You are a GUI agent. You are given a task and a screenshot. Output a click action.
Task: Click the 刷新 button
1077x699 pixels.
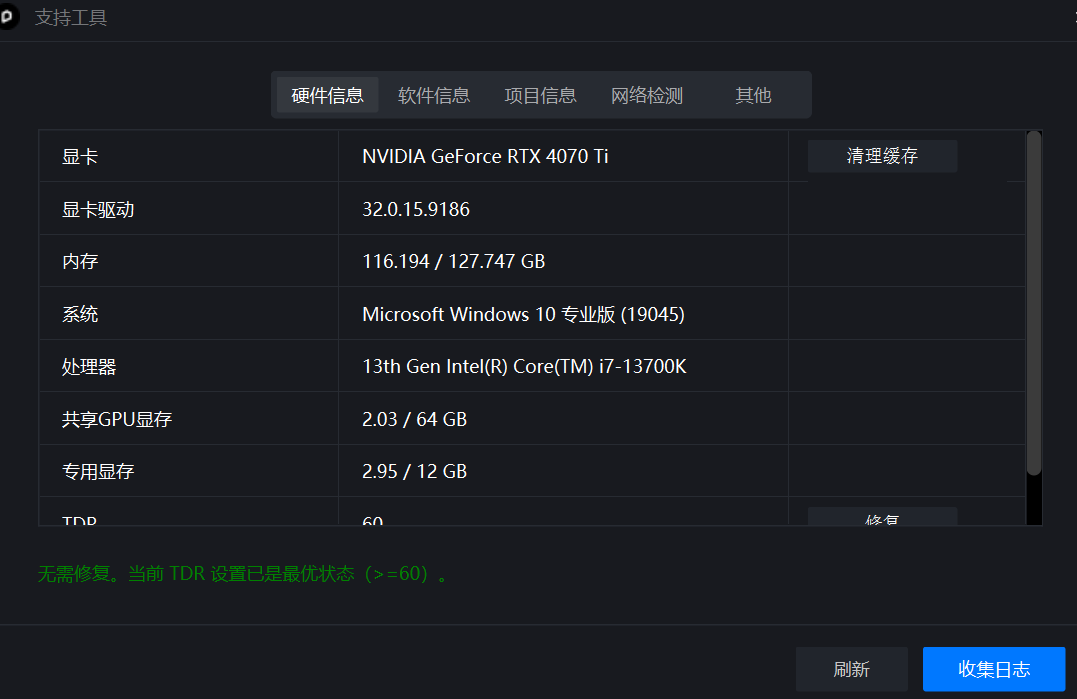pyautogui.click(x=851, y=669)
